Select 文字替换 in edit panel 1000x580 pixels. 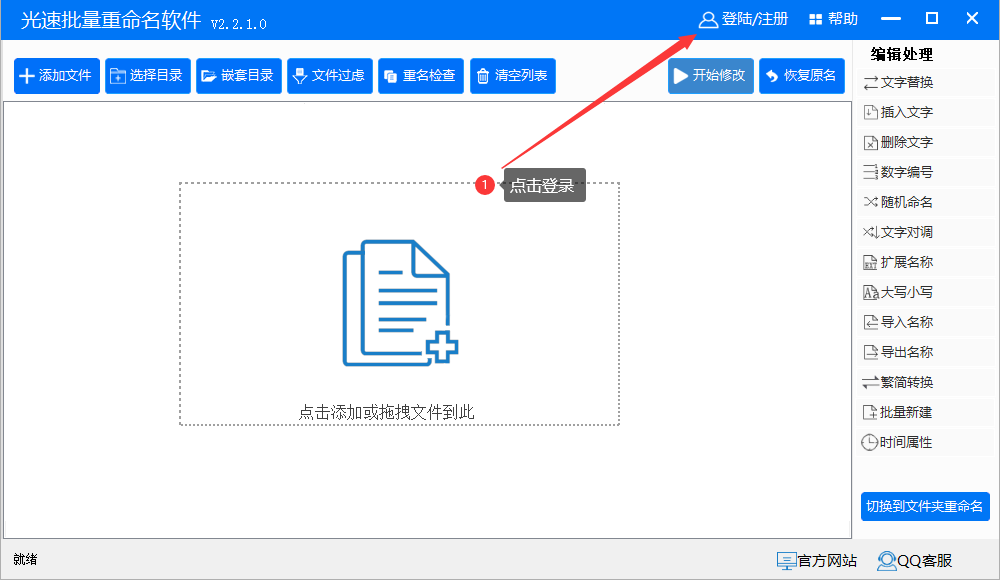[x=926, y=82]
